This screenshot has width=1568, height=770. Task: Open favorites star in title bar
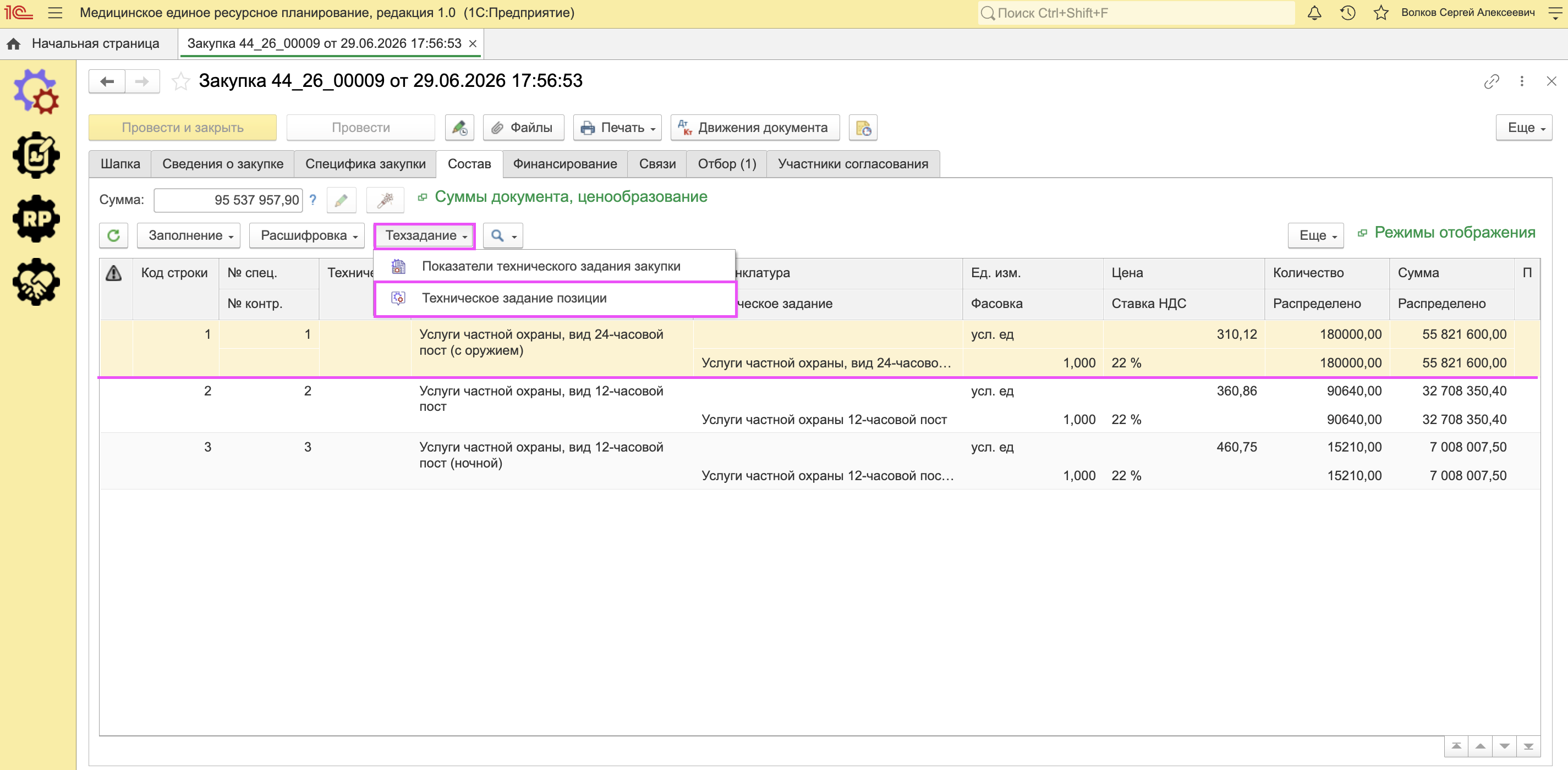[1380, 13]
